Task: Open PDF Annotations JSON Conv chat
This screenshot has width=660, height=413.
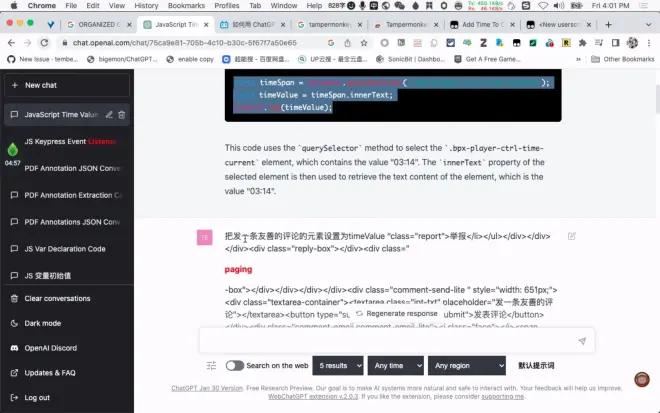Action: pyautogui.click(x=67, y=222)
